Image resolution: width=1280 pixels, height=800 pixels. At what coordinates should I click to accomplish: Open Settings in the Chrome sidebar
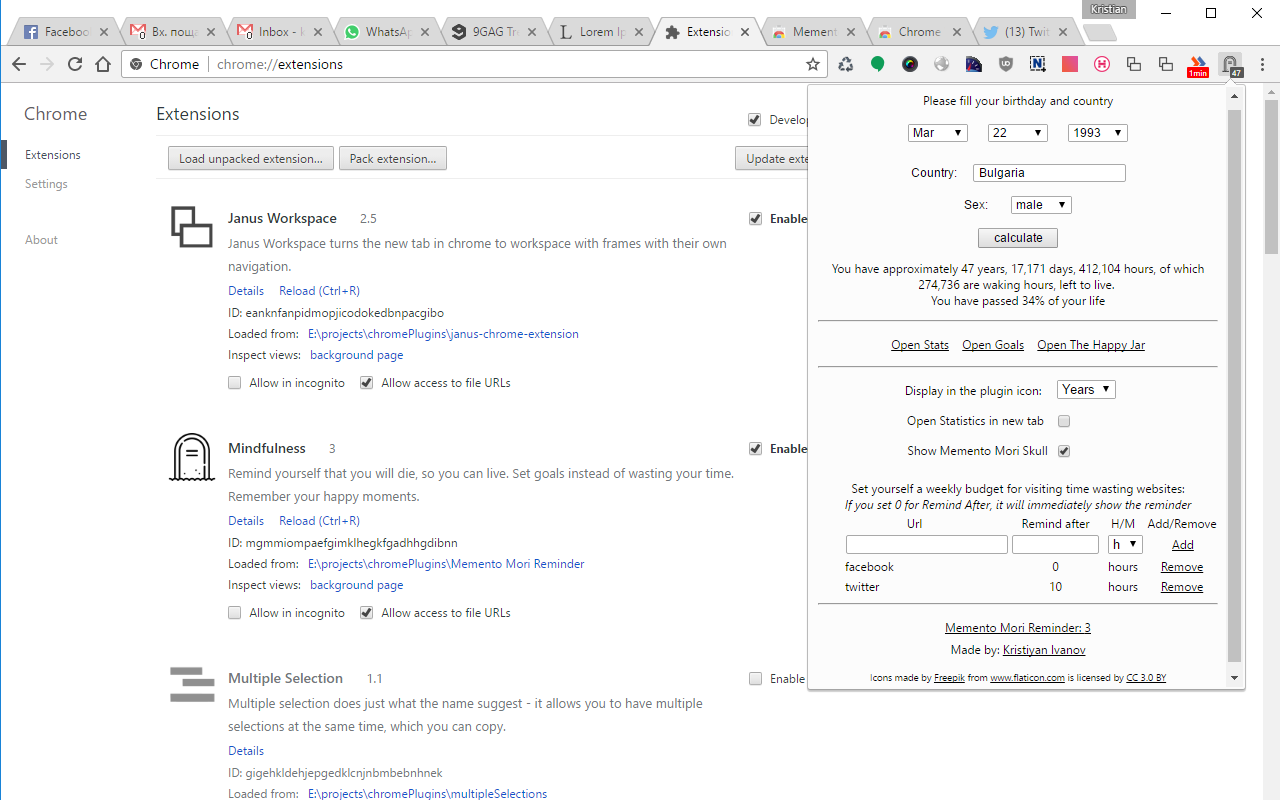coord(46,183)
